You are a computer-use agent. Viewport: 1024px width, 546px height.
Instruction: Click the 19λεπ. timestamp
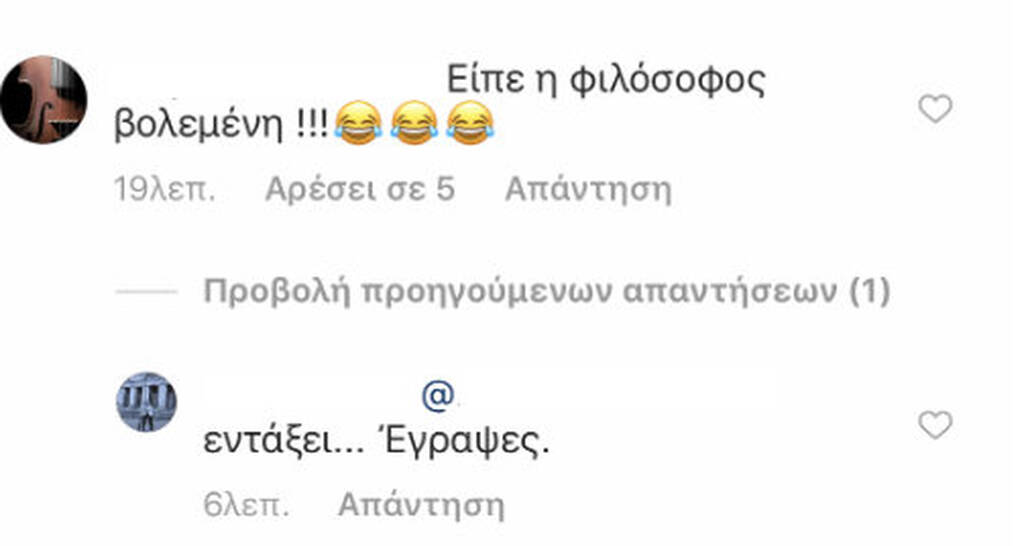tap(165, 189)
